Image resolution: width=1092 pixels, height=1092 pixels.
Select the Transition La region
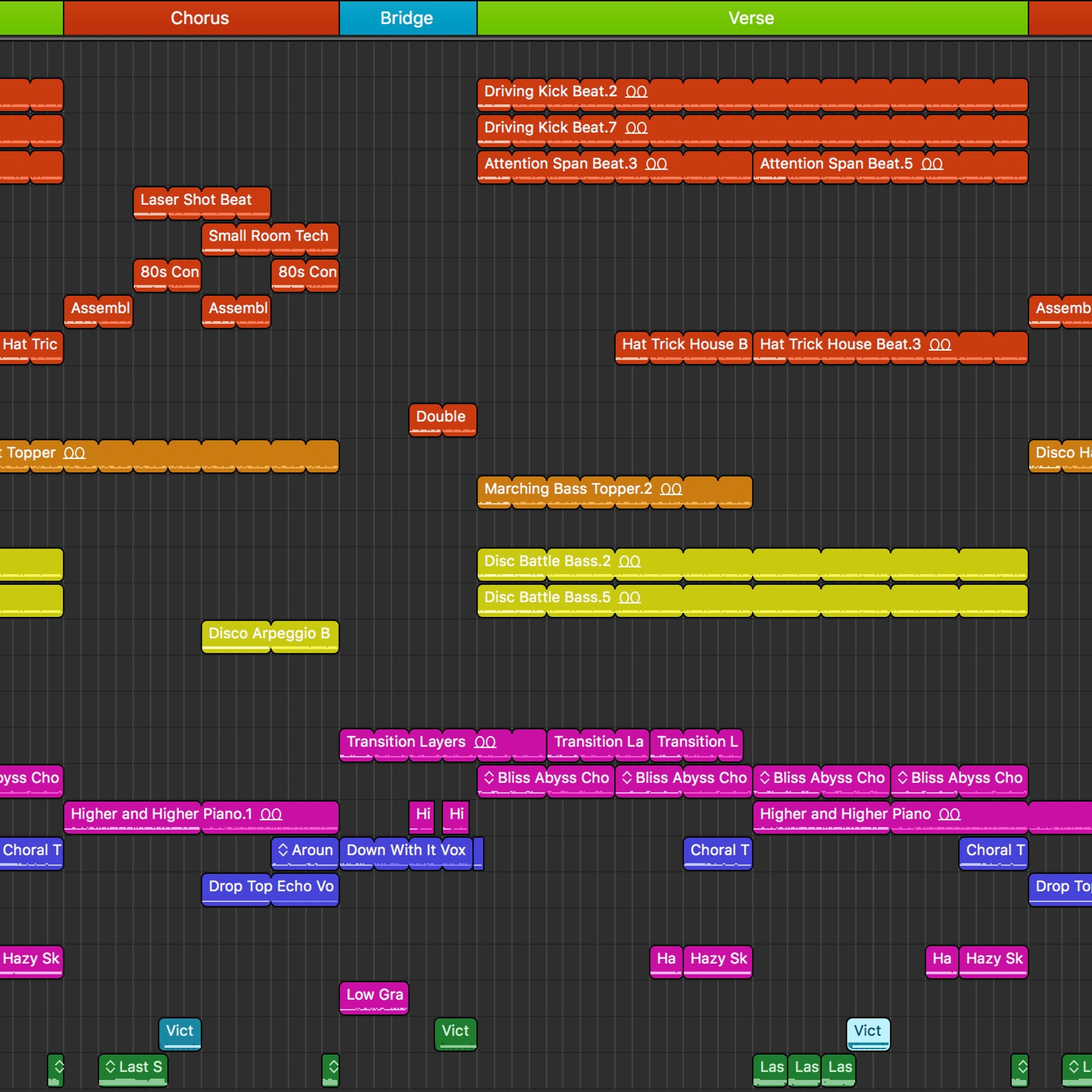coord(598,745)
